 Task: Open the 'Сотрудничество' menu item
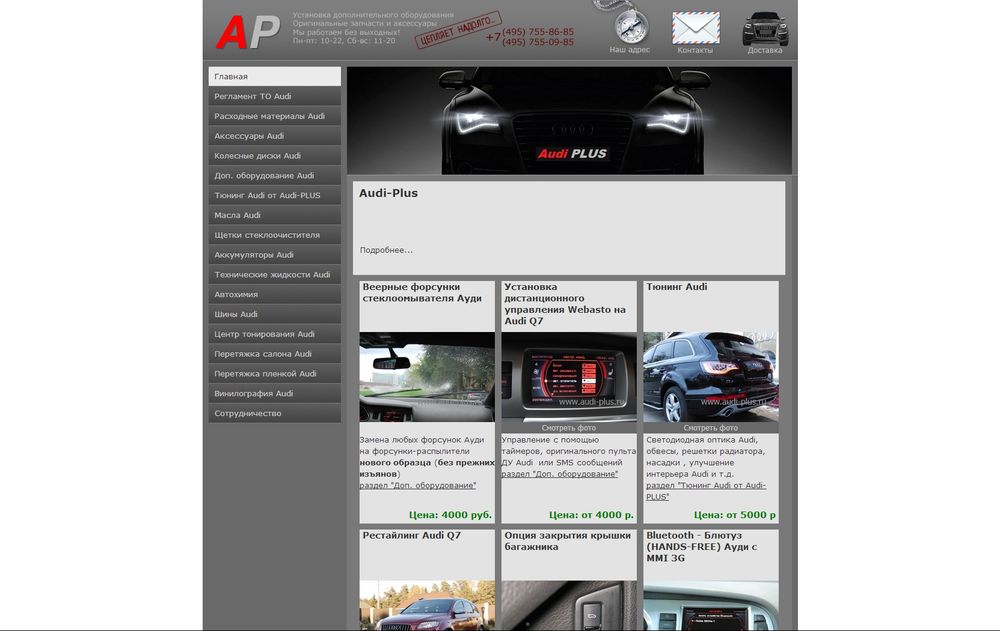[275, 413]
